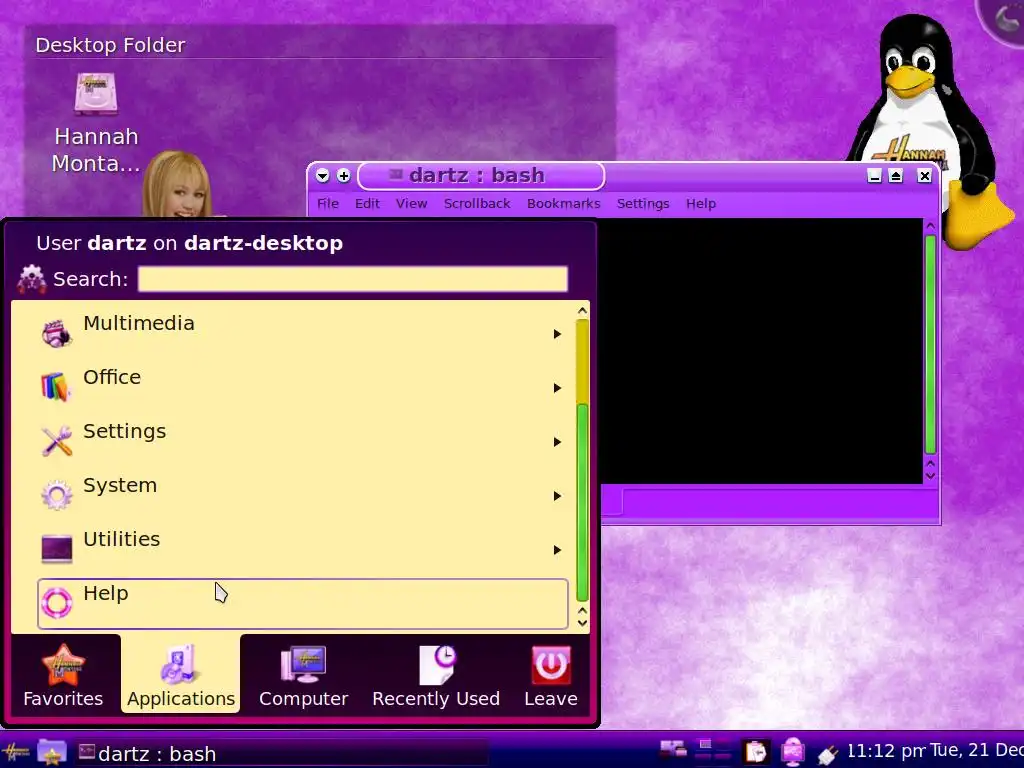Image resolution: width=1024 pixels, height=768 pixels.
Task: Click the top-right corner desktop toolbox icon
Action: pos(1002,18)
